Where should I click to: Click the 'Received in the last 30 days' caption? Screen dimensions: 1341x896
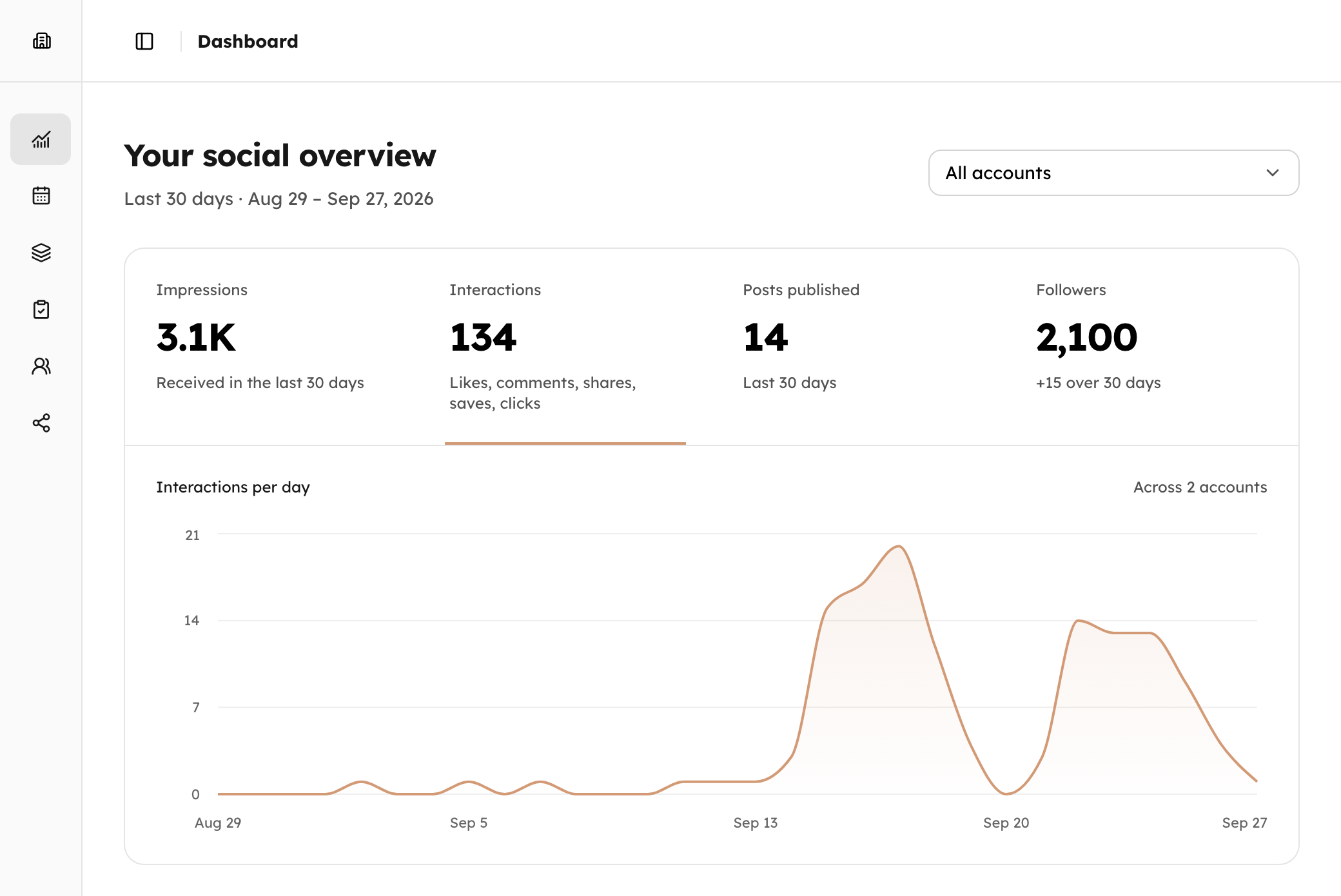(260, 383)
